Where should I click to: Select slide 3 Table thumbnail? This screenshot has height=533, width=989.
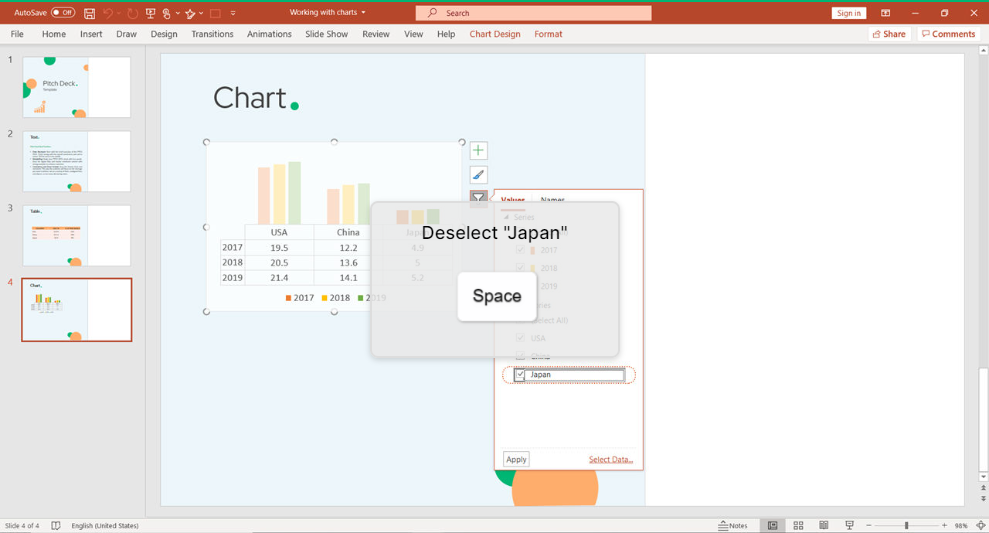(76, 235)
